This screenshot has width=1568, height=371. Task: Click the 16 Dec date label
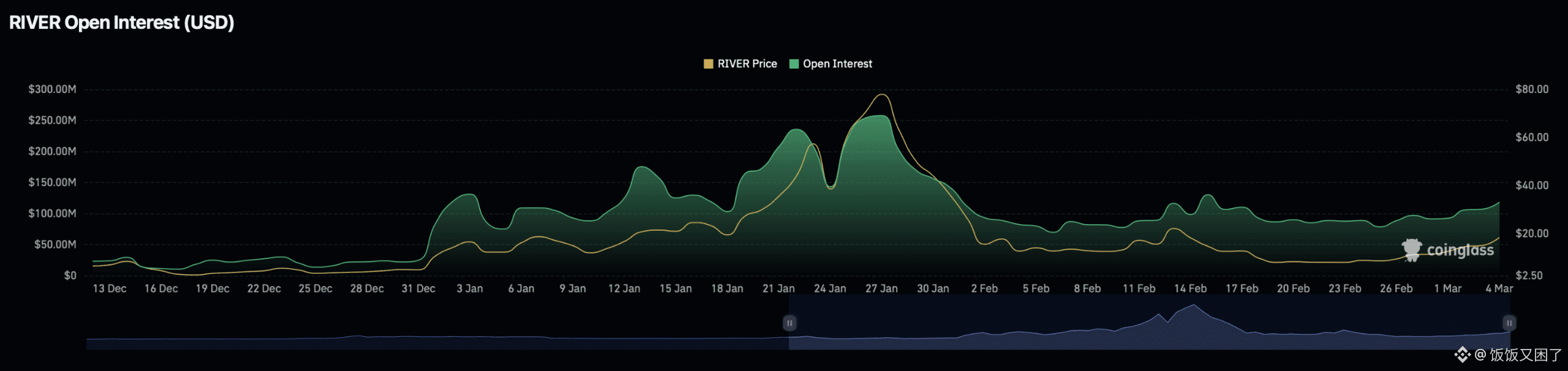[x=161, y=288]
